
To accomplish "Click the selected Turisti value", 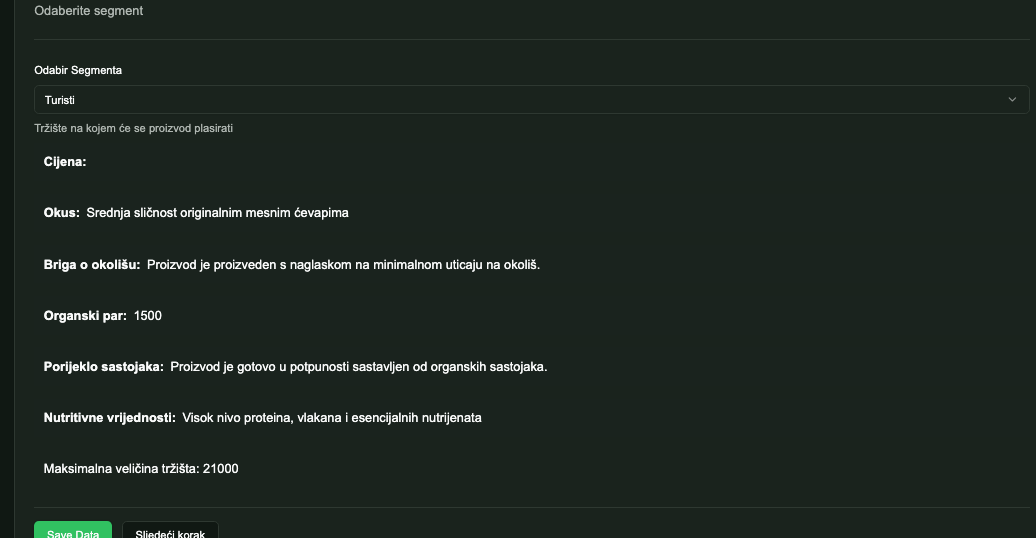I will pos(60,100).
